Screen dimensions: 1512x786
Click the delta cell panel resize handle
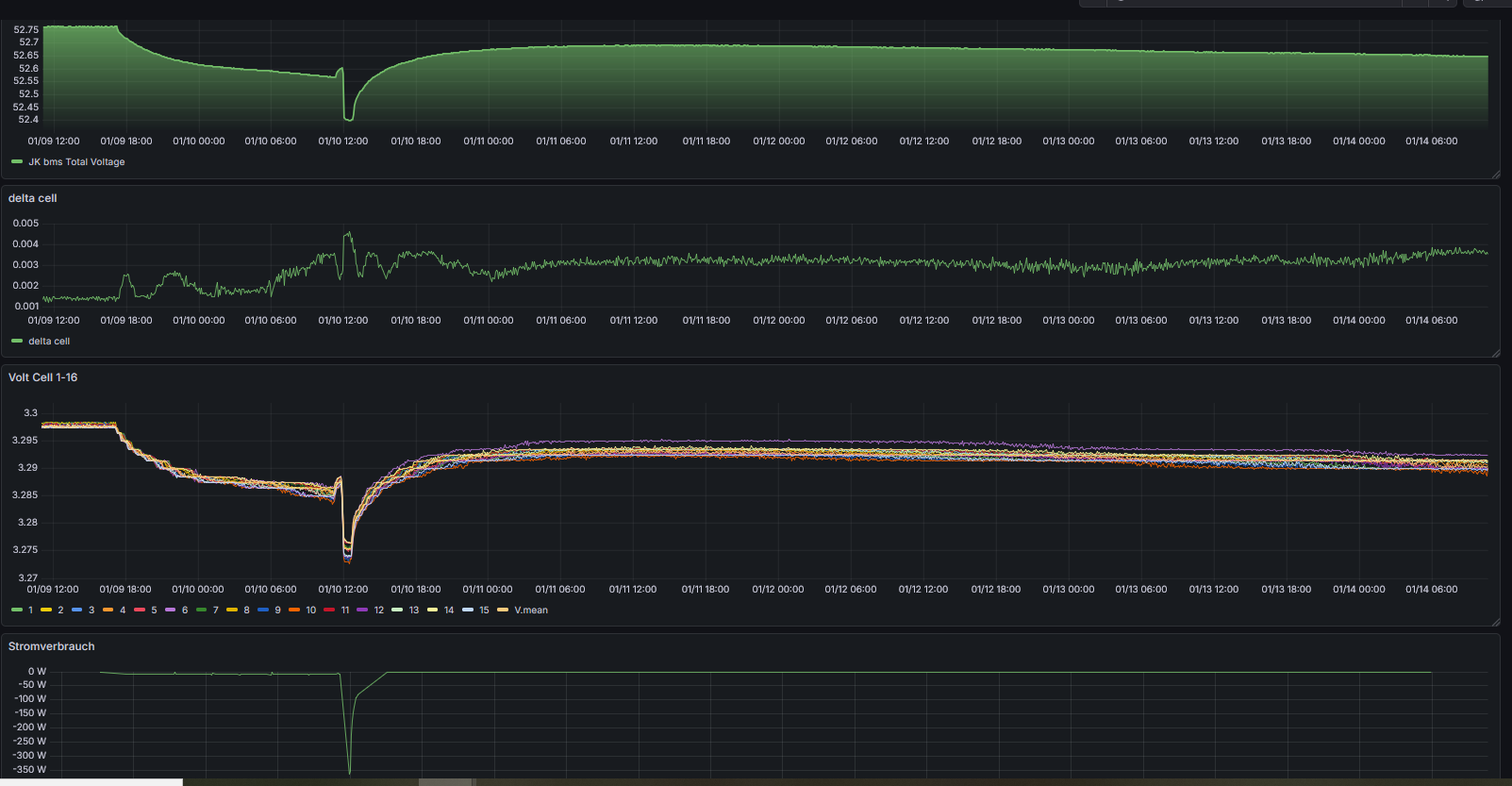1495,353
